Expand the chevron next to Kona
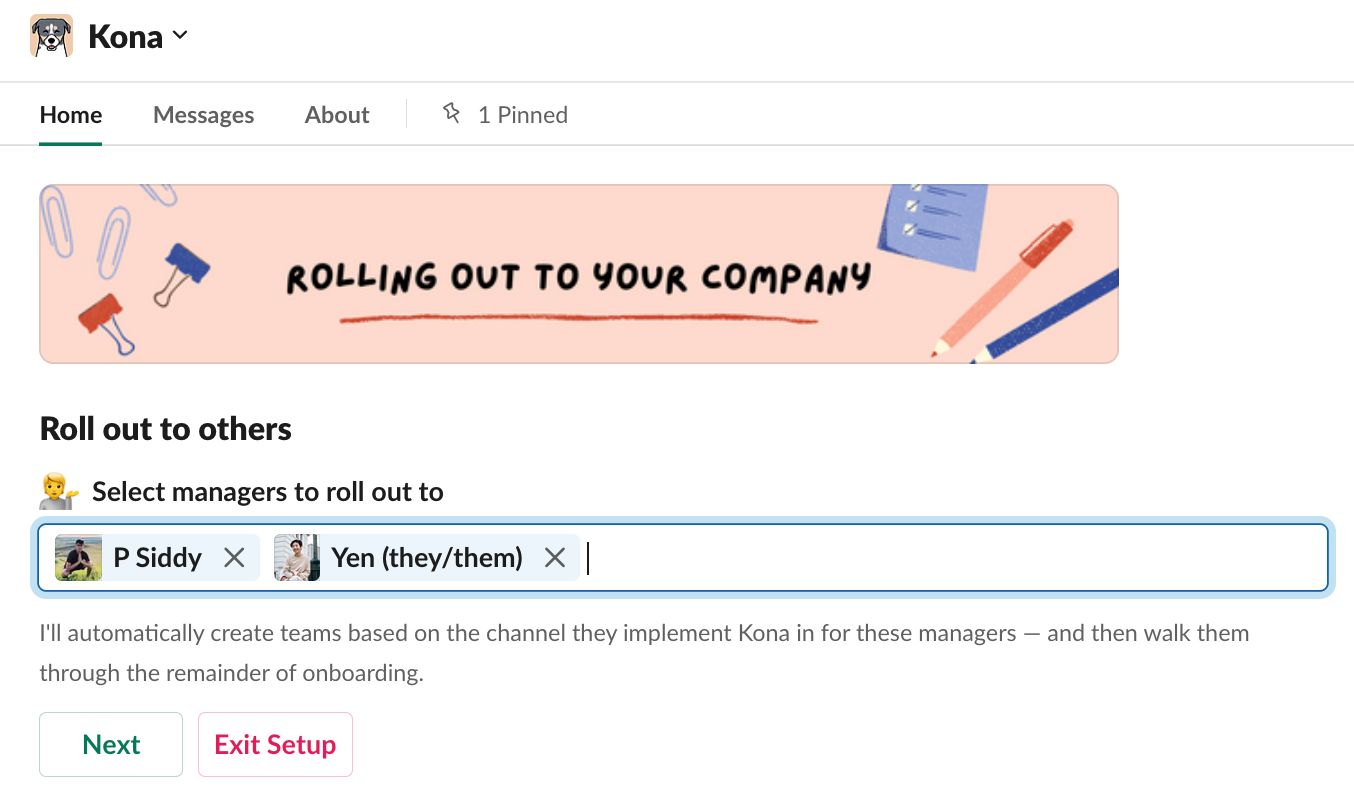Image resolution: width=1354 pixels, height=810 pixels. tap(180, 36)
